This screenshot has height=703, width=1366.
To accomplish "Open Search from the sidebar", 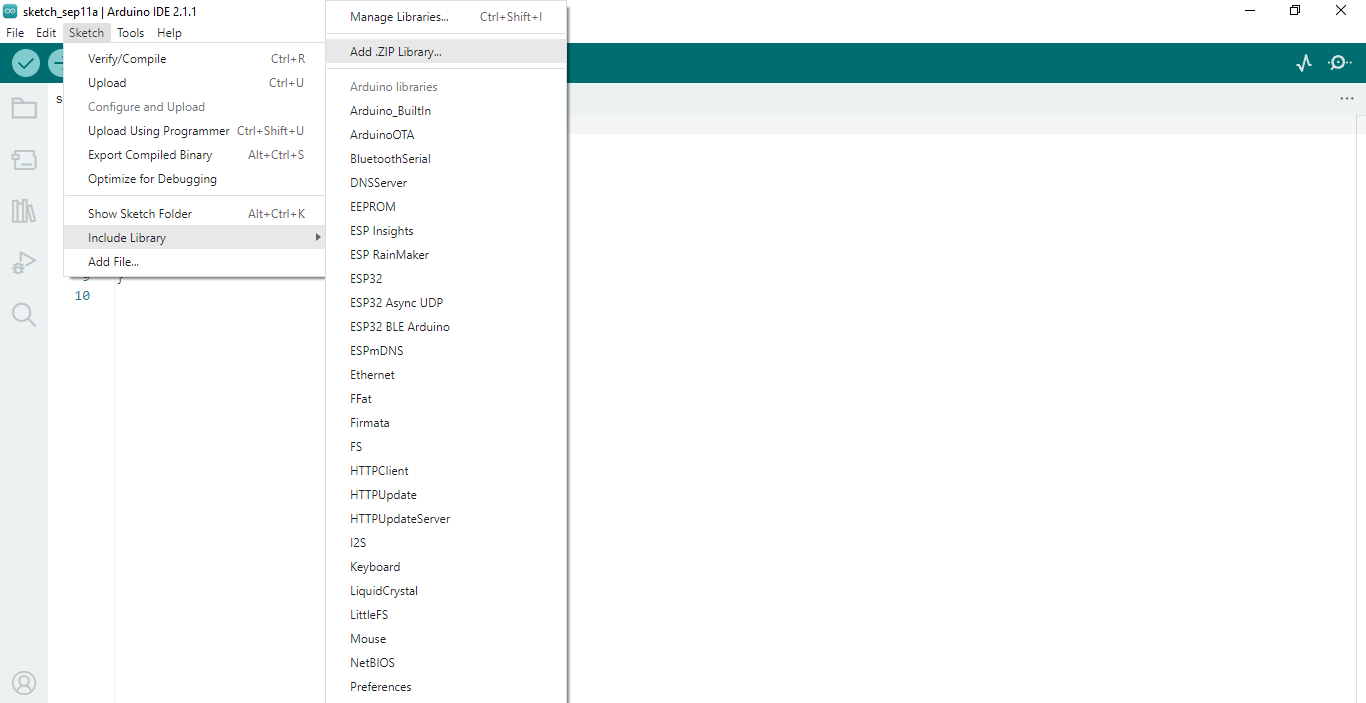I will pyautogui.click(x=24, y=314).
